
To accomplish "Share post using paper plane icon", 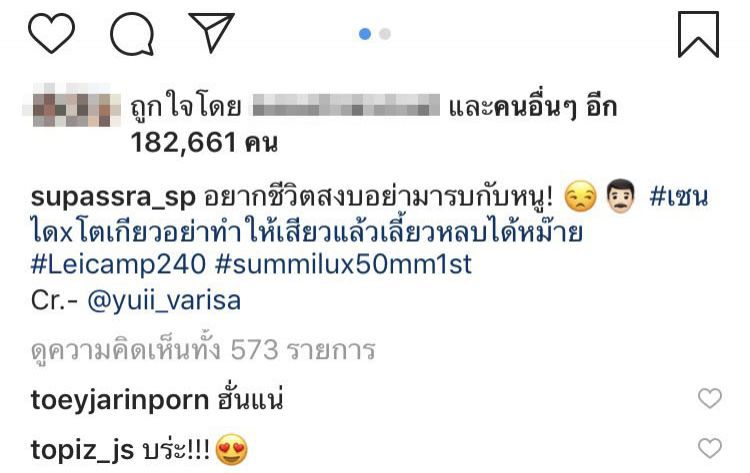I will 211,32.
